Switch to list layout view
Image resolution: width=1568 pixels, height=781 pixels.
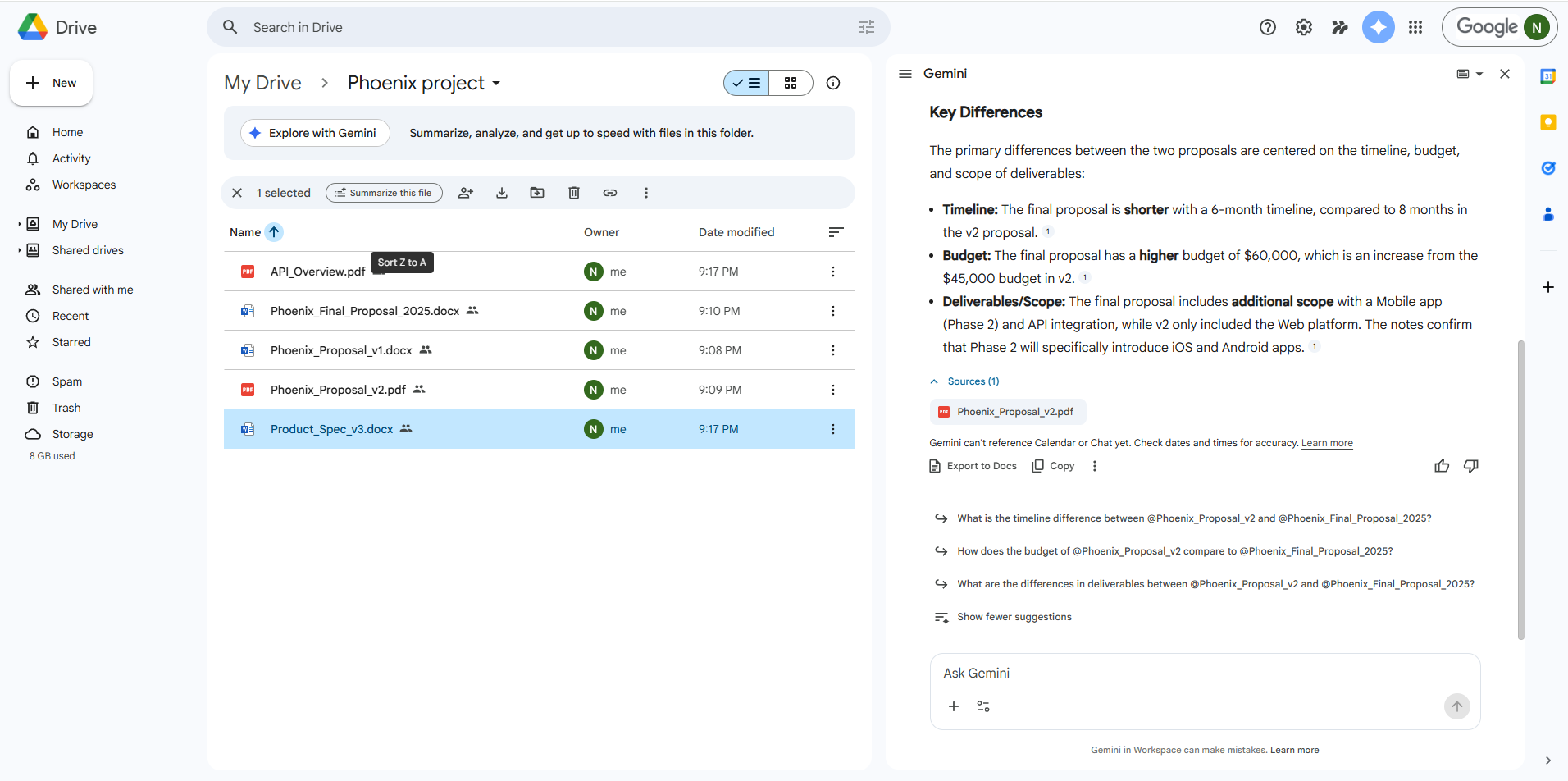(x=747, y=83)
